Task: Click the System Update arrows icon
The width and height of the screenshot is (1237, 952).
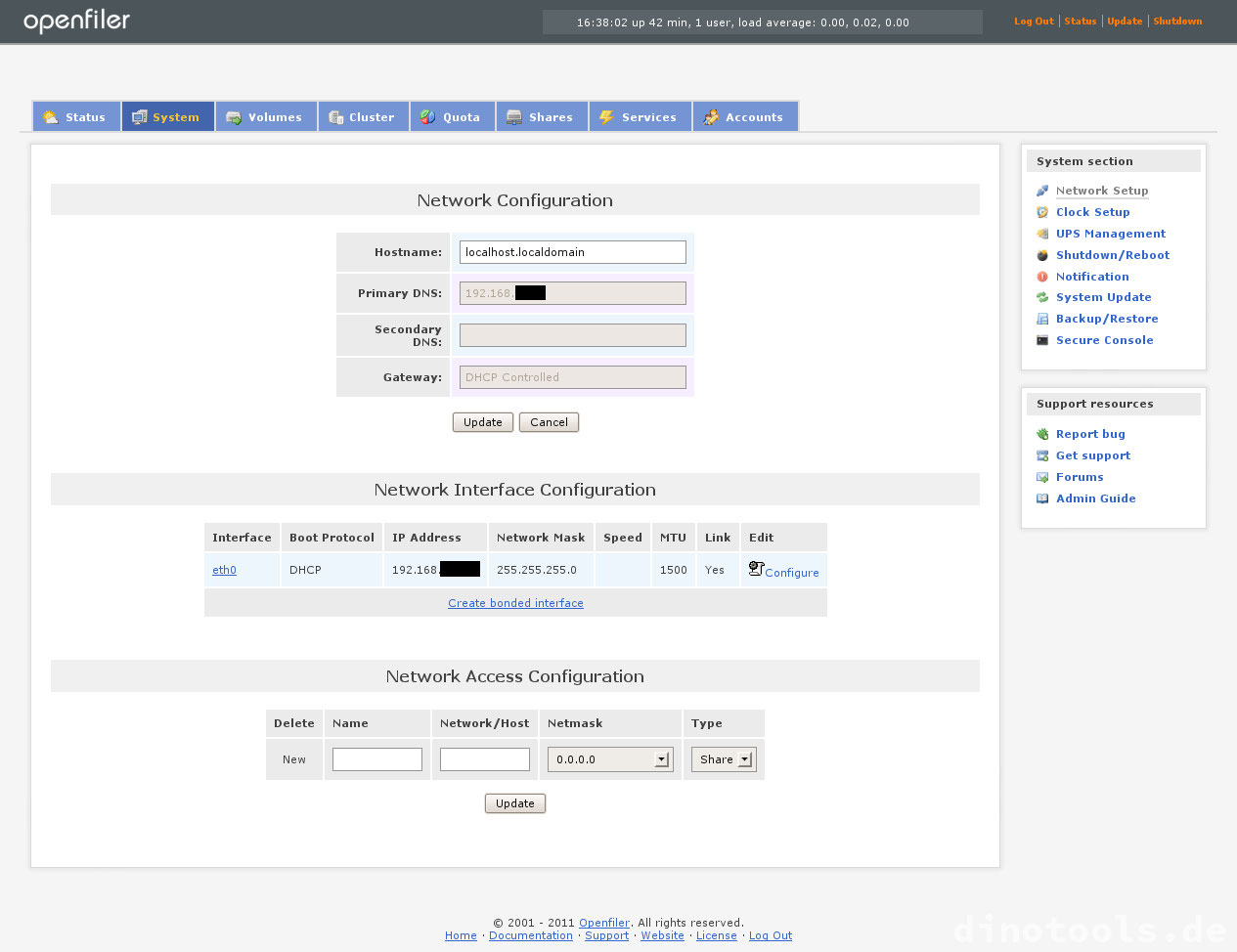Action: tap(1042, 297)
